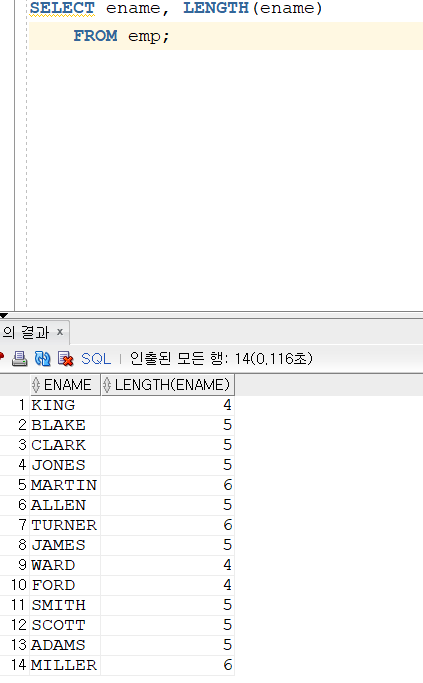Image resolution: width=423 pixels, height=683 pixels.
Task: Select the JONES cell
Action: (65, 465)
